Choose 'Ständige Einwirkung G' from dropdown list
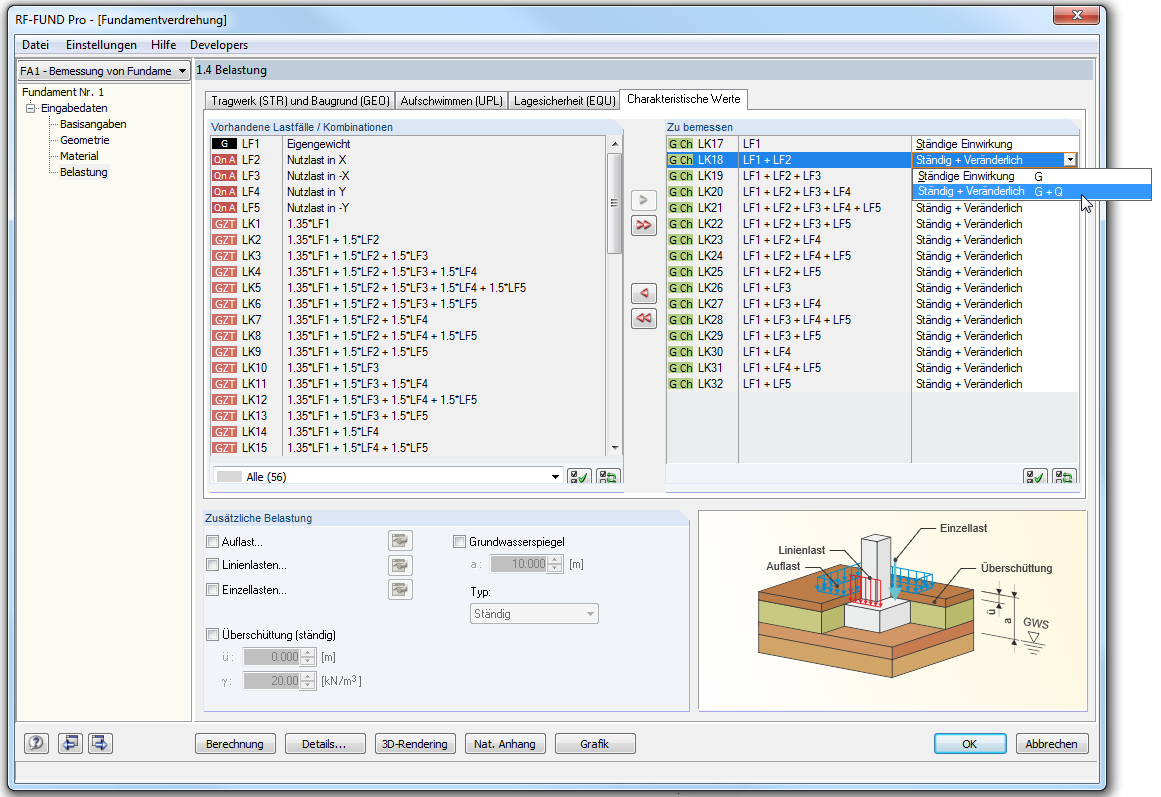The height and width of the screenshot is (797, 1161). pos(1032,176)
